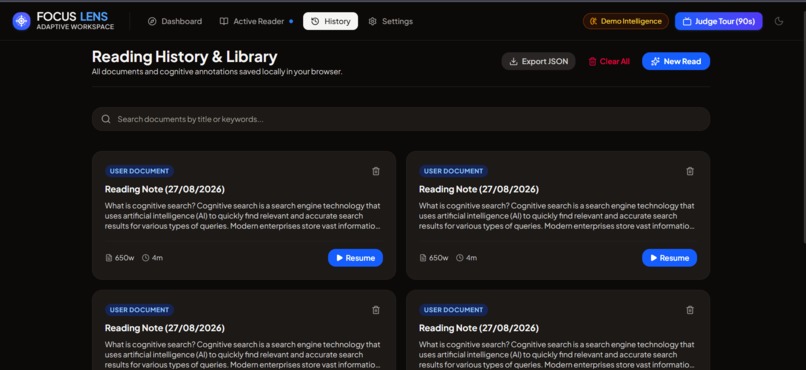806x370 pixels.
Task: Toggle dark mode with the moon icon
Action: [x=779, y=22]
